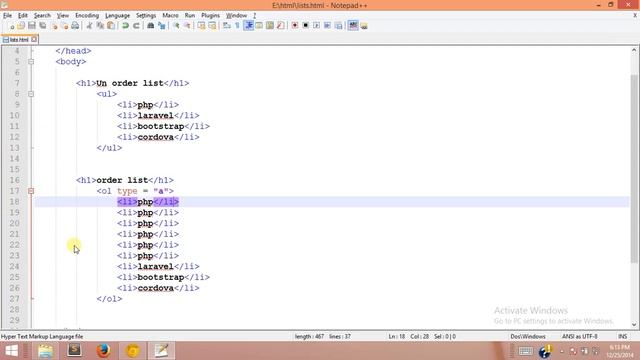Open user defined language dialog icon
Screen dimensions: 640x360
[x=259, y=26]
